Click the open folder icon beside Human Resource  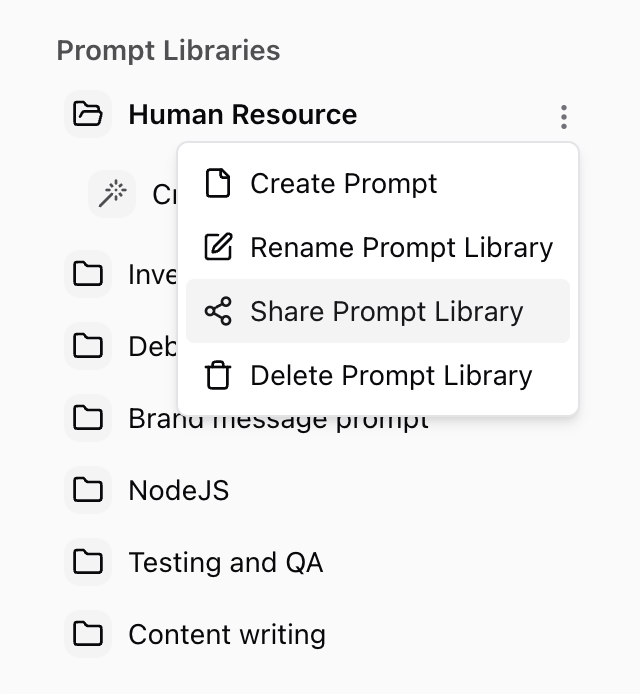coord(88,114)
